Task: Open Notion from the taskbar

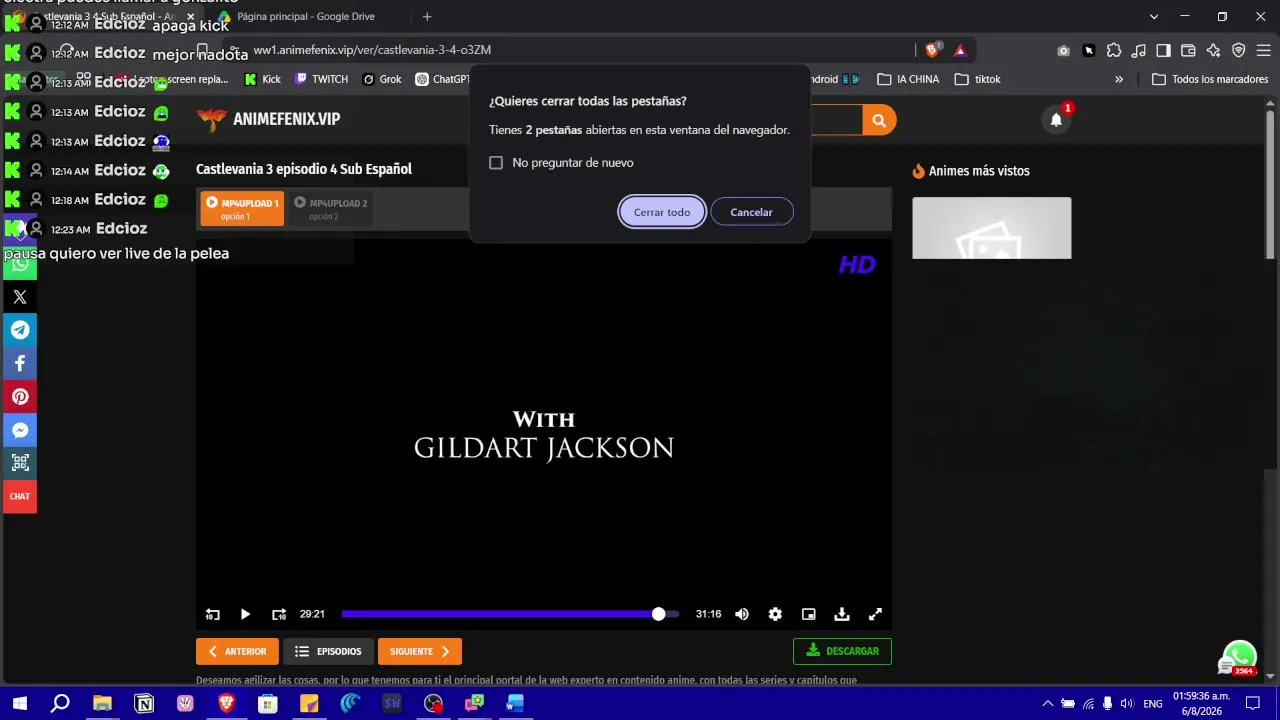Action: tap(144, 703)
